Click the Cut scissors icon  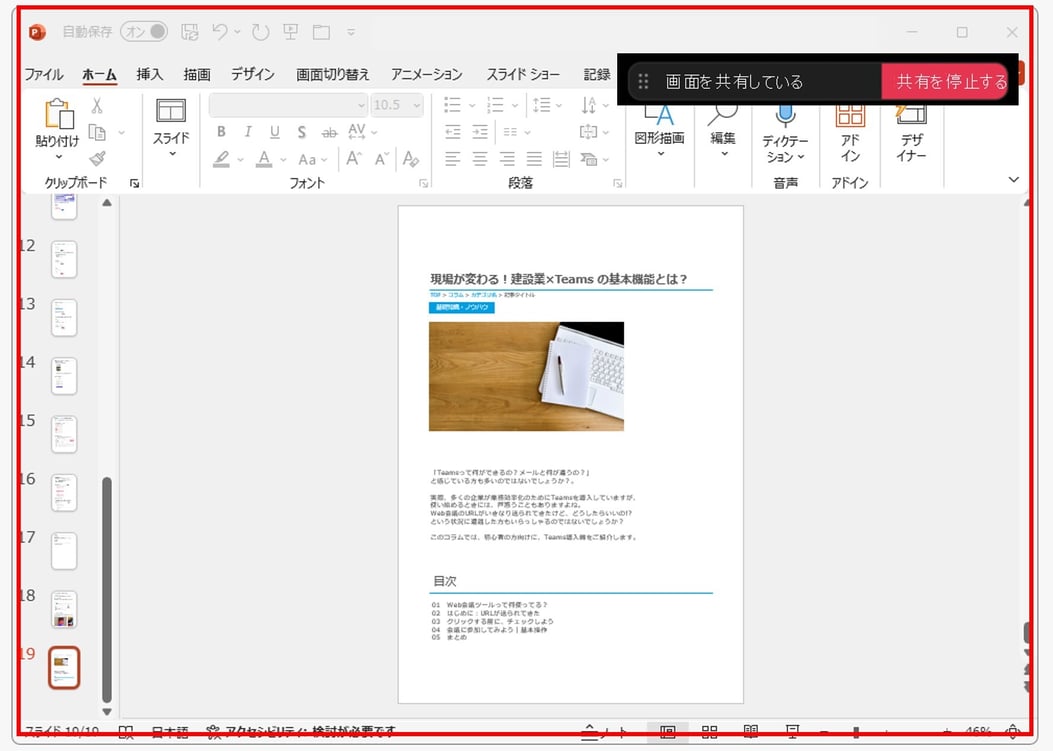97,105
